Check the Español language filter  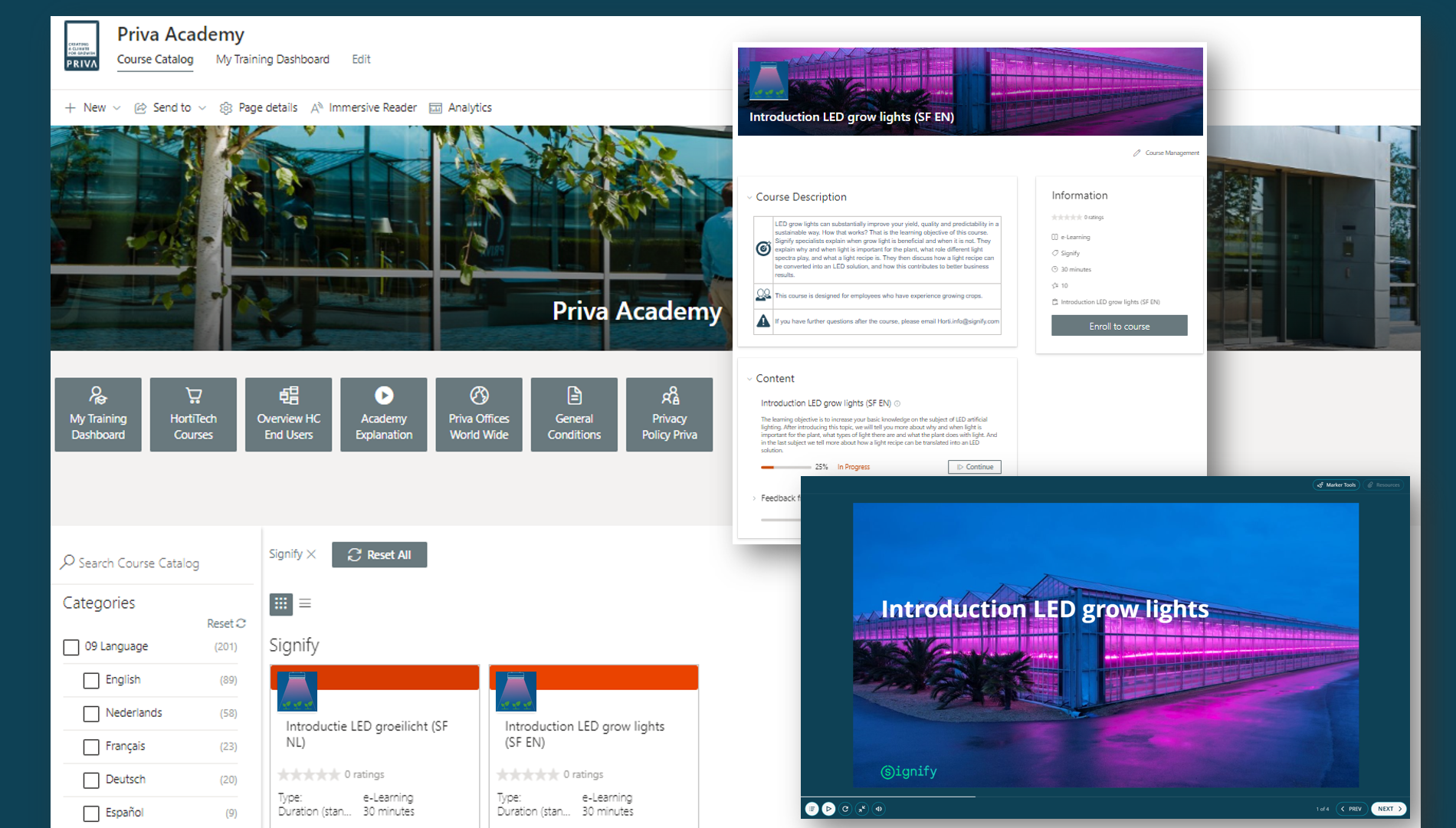(91, 813)
